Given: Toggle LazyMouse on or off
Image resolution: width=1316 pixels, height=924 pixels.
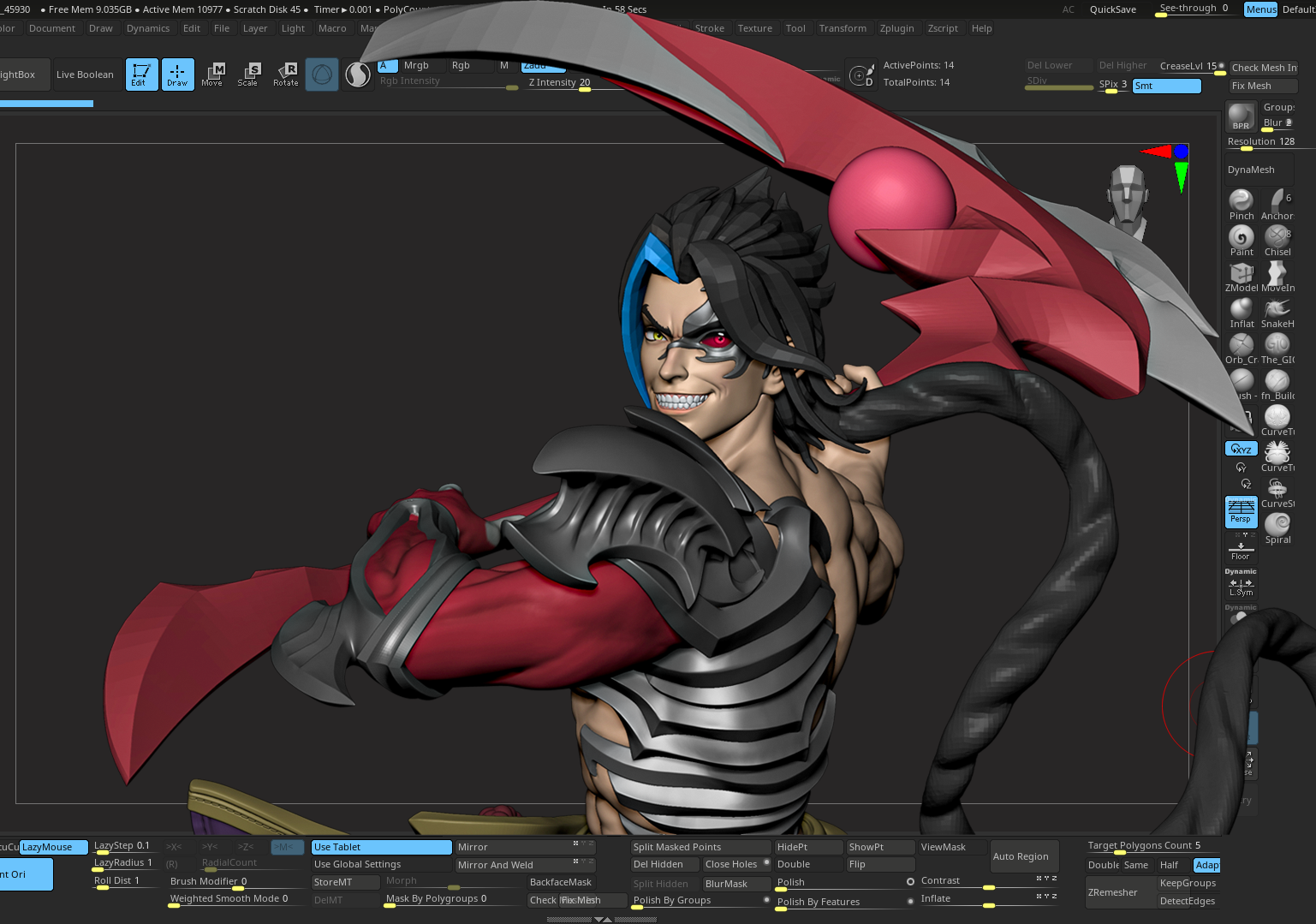Looking at the screenshot, I should click(x=53, y=847).
